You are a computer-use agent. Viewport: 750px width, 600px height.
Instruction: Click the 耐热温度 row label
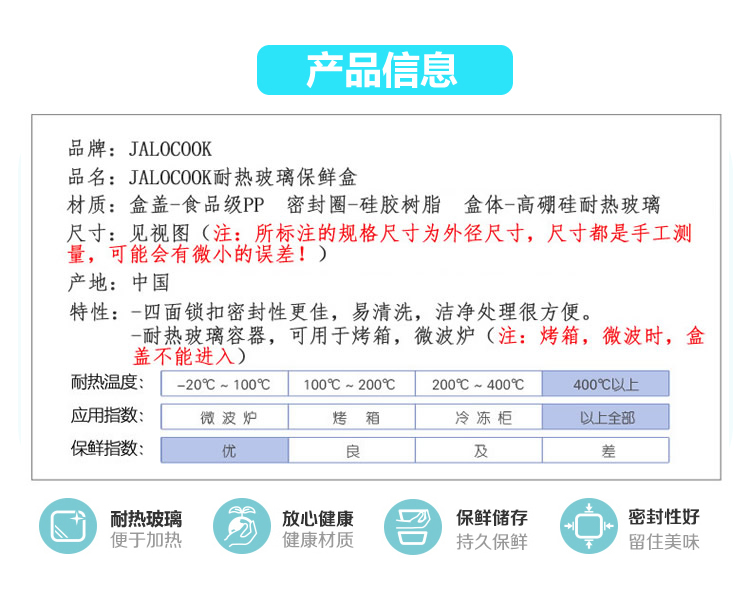tap(107, 382)
